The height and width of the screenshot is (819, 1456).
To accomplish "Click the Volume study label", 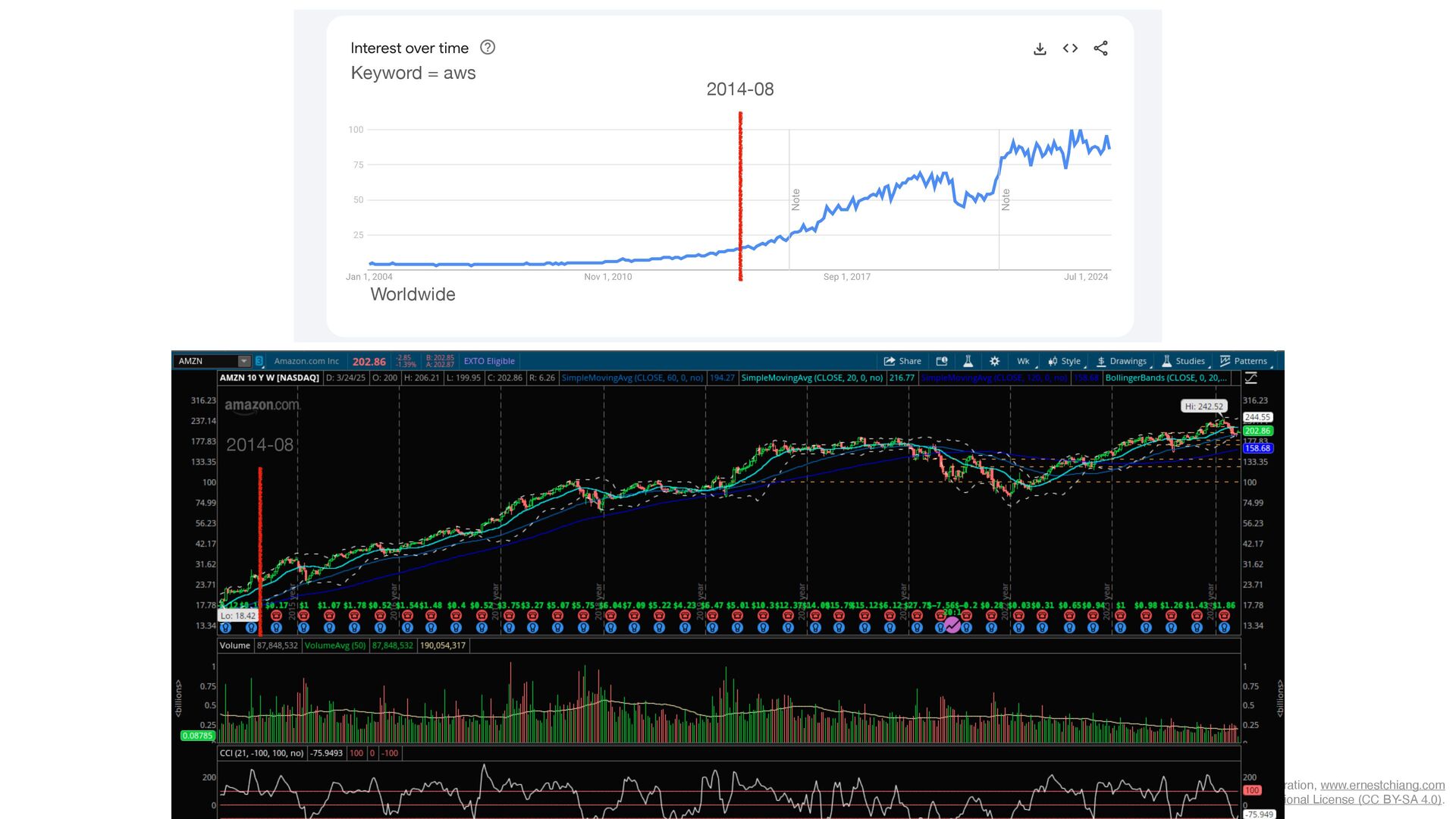I will click(x=234, y=645).
